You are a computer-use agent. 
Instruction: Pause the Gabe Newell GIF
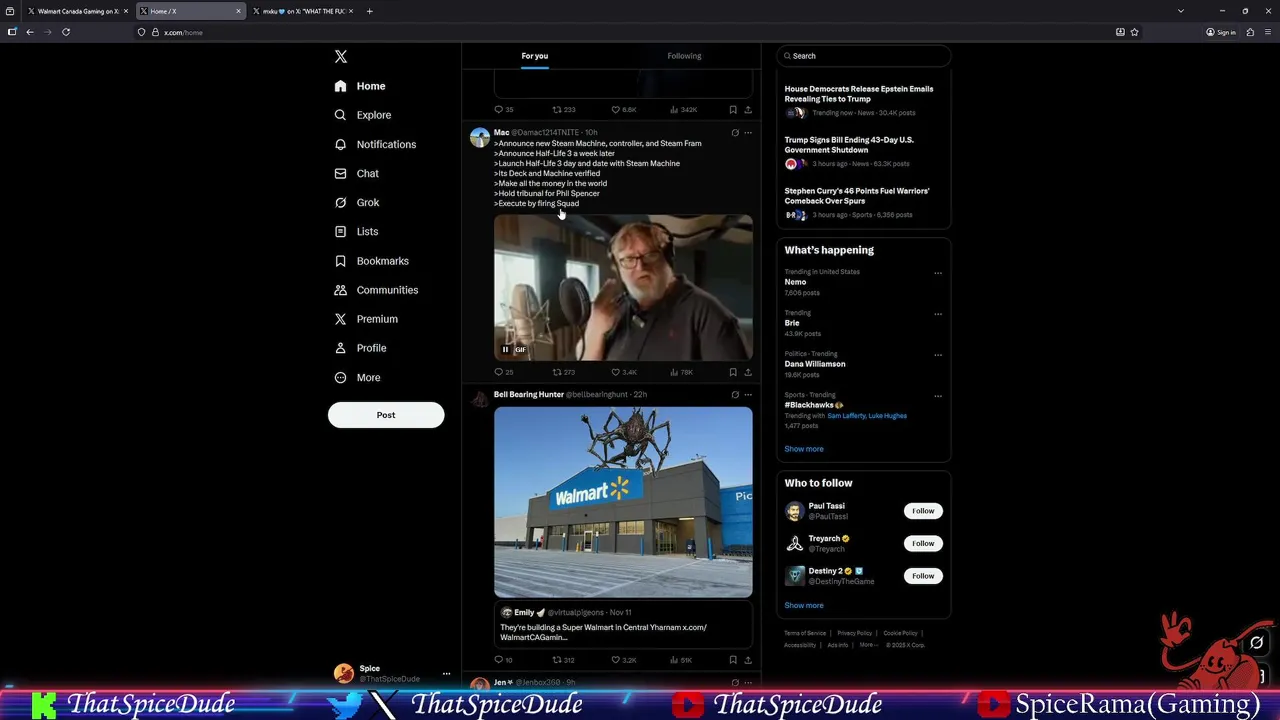tap(505, 349)
